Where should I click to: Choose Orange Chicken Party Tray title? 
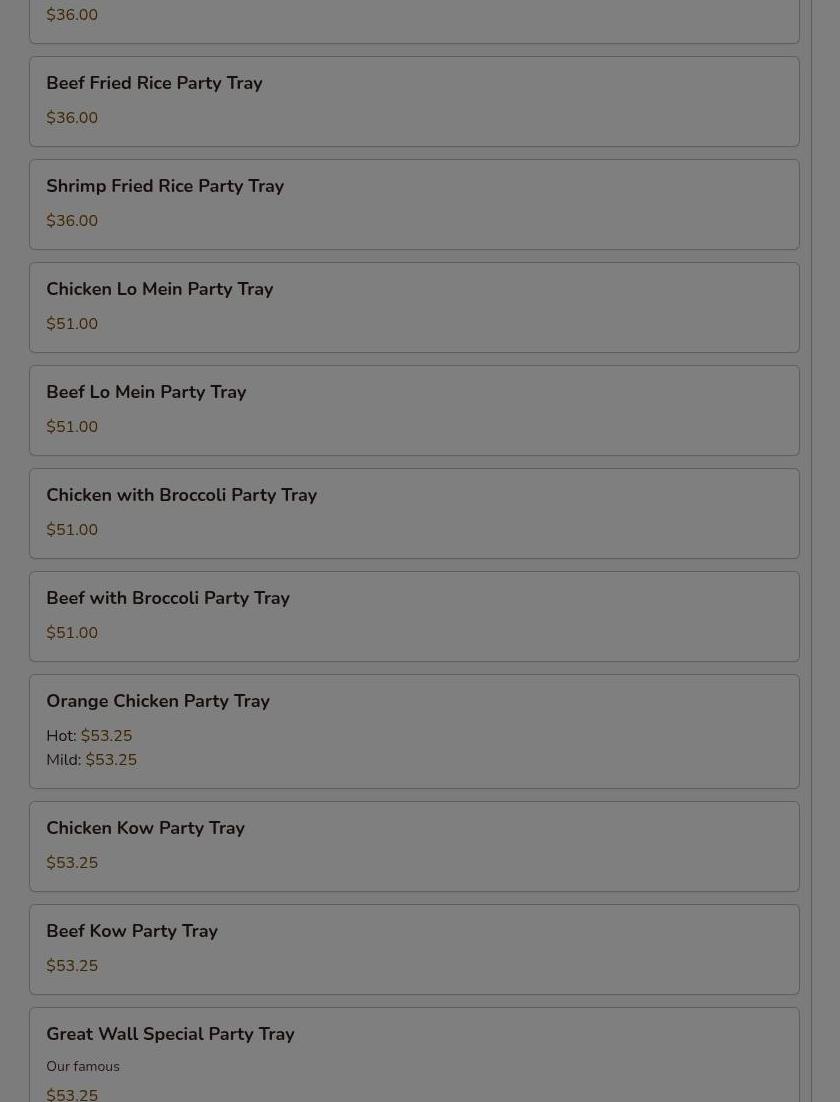158,701
